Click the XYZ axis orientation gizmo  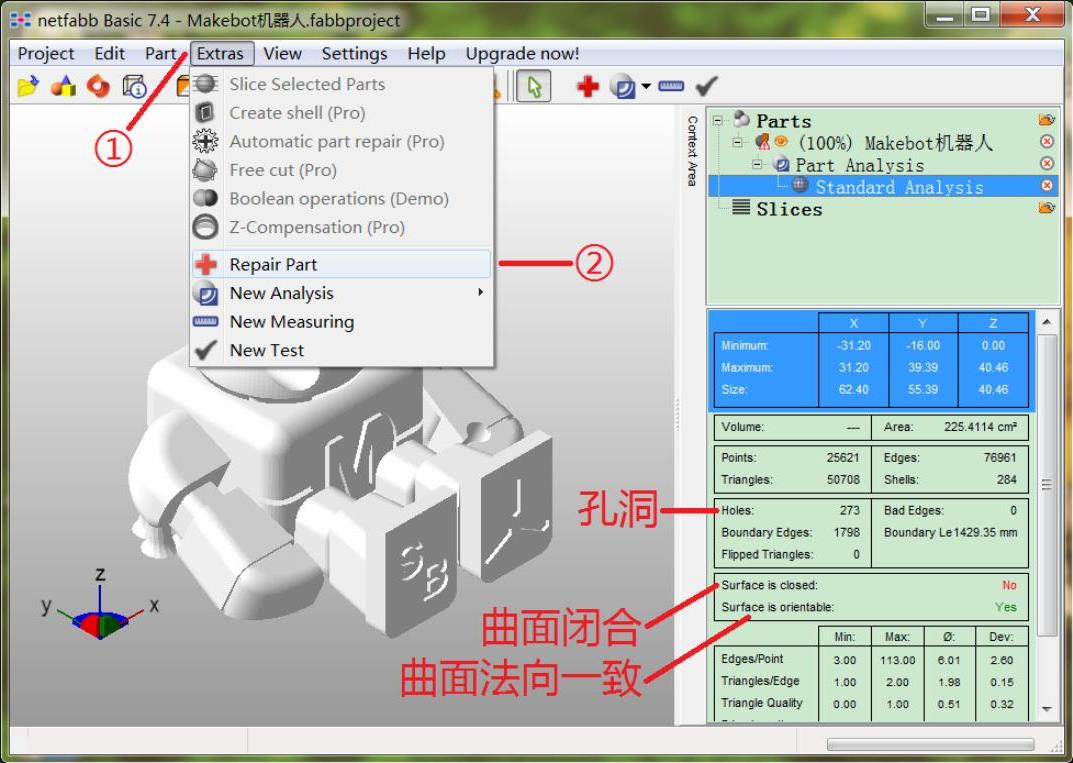pos(100,606)
